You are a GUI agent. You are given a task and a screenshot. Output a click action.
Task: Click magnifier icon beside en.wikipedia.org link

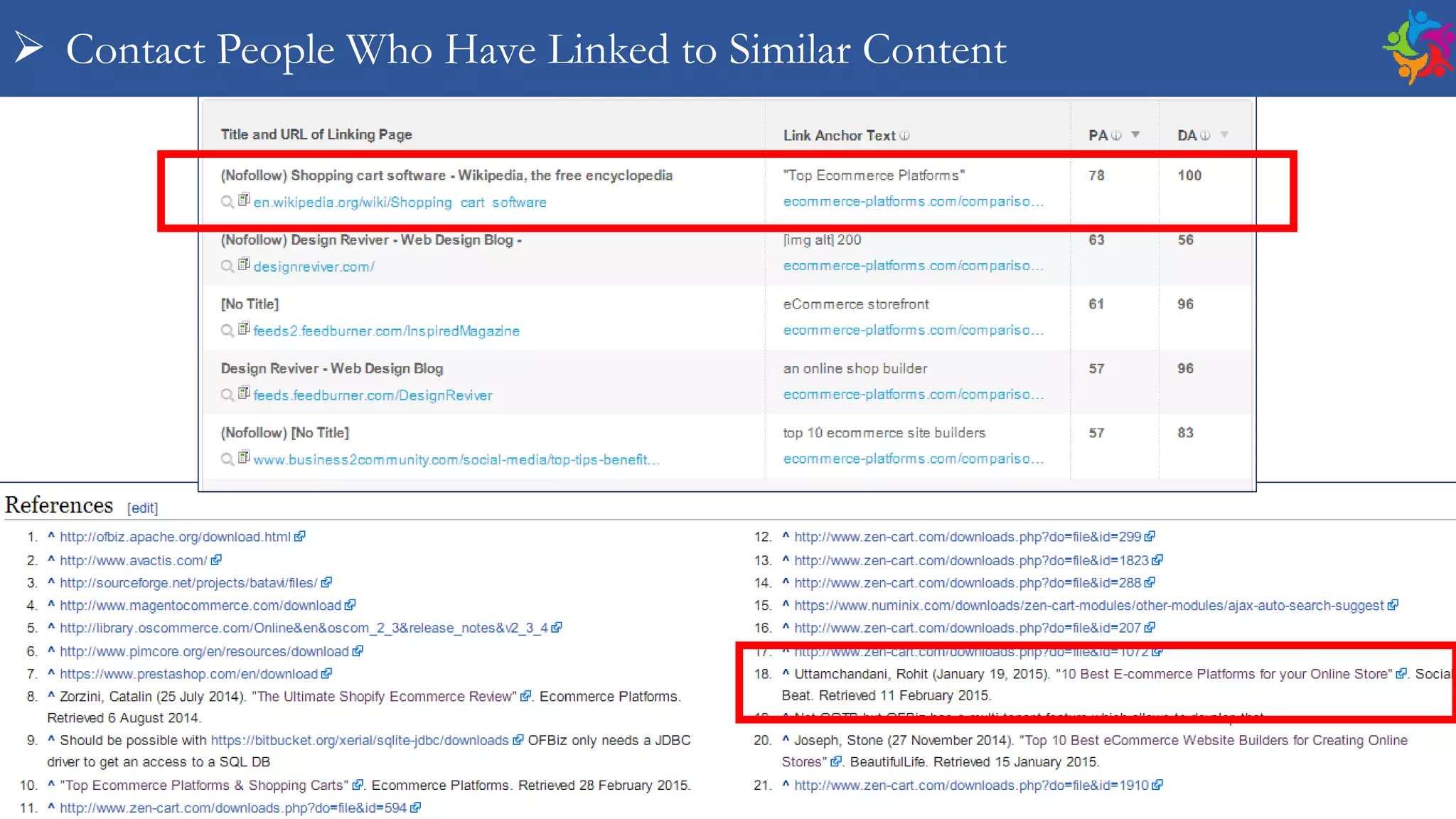coord(227,203)
